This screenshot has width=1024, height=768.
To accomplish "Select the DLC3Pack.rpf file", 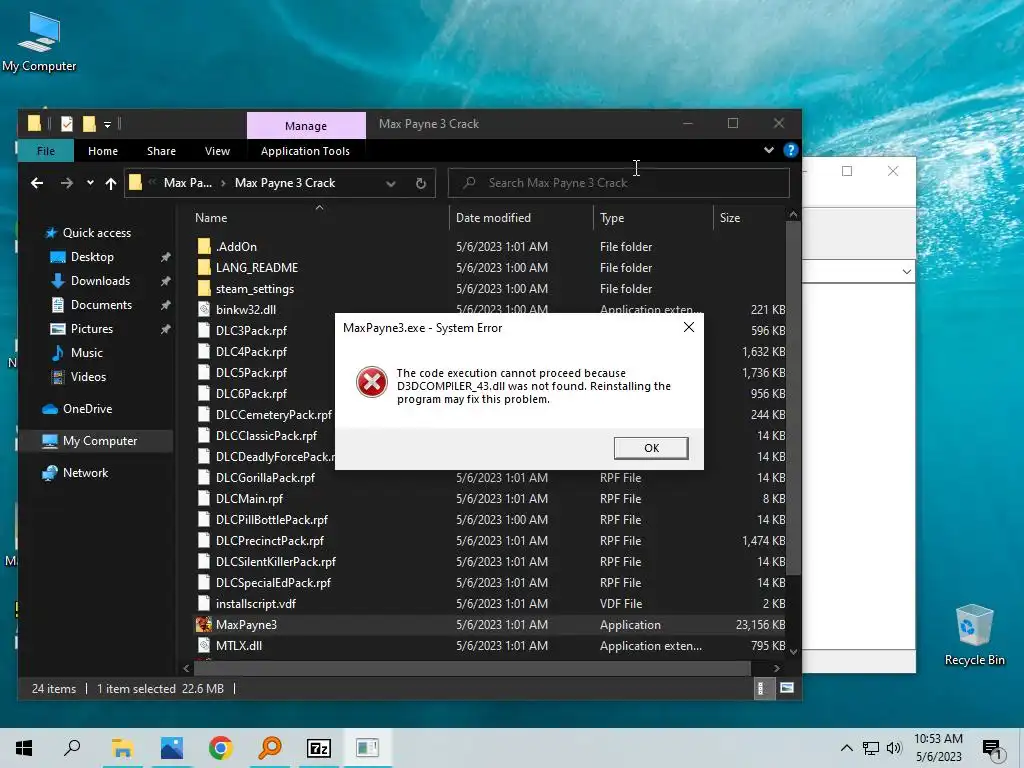I will [251, 330].
